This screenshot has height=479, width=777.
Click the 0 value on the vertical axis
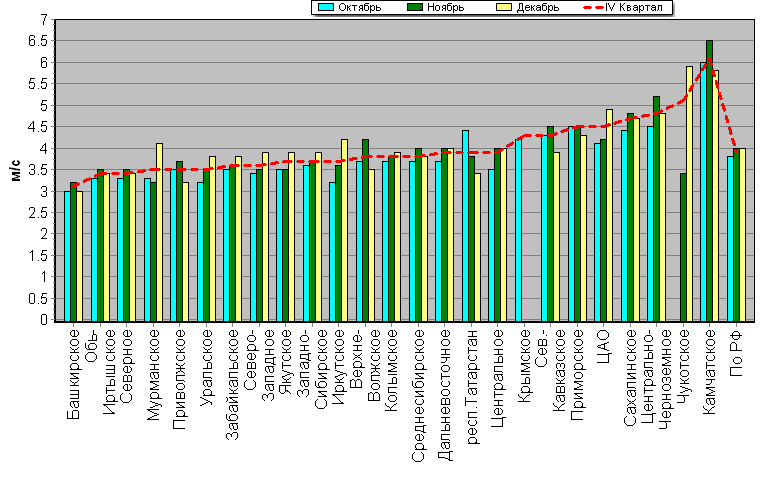click(x=44, y=320)
